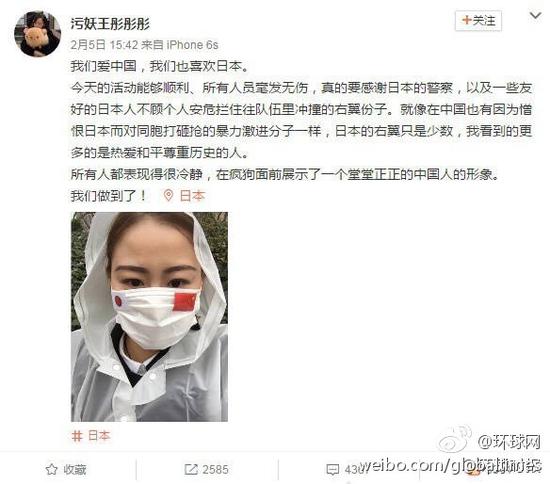Open the orange 日本 location link in post
This screenshot has width=550, height=484.
pyautogui.click(x=192, y=196)
